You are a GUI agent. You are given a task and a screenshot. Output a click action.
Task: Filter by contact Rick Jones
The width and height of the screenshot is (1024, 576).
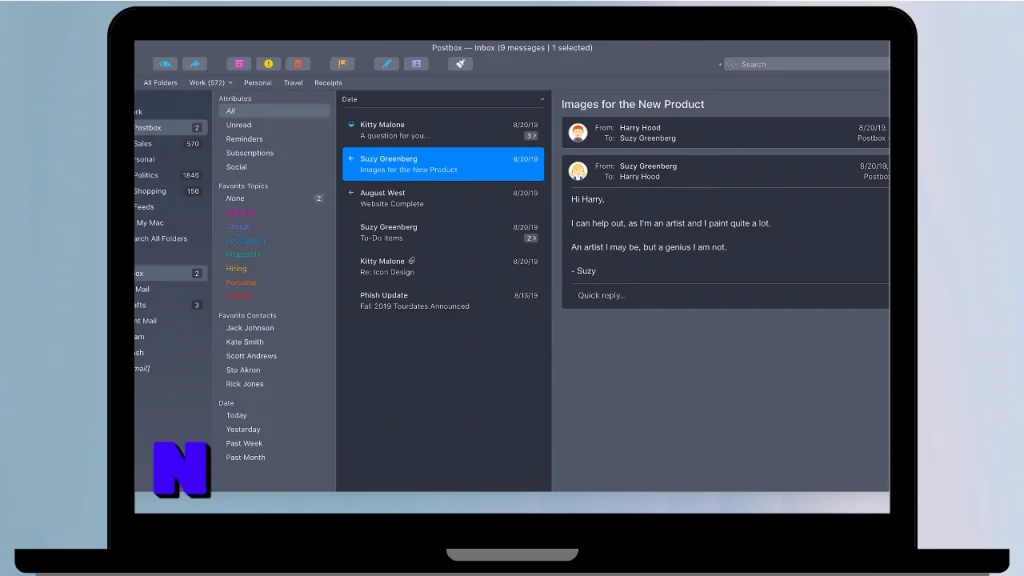coord(245,384)
